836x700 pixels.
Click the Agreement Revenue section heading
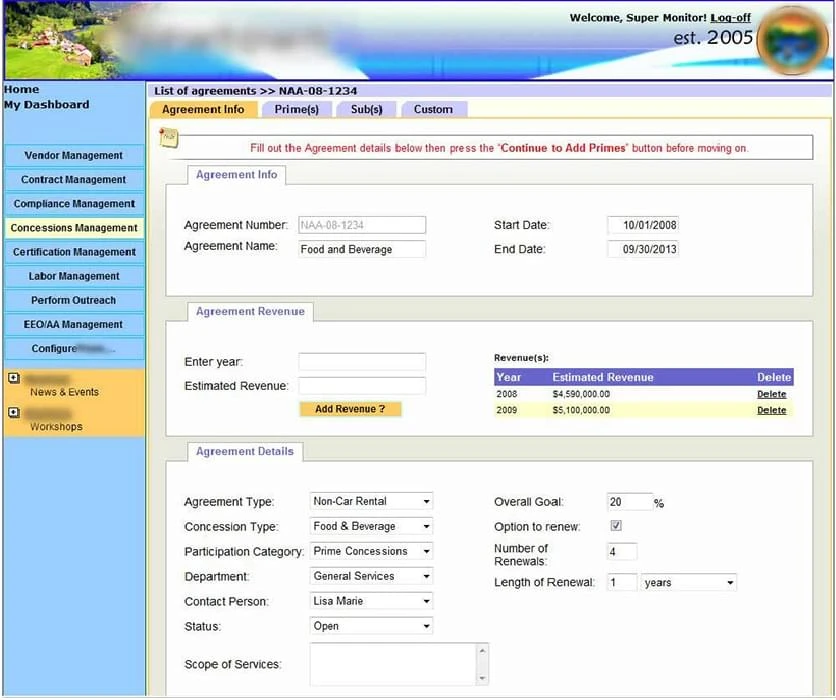pyautogui.click(x=250, y=311)
